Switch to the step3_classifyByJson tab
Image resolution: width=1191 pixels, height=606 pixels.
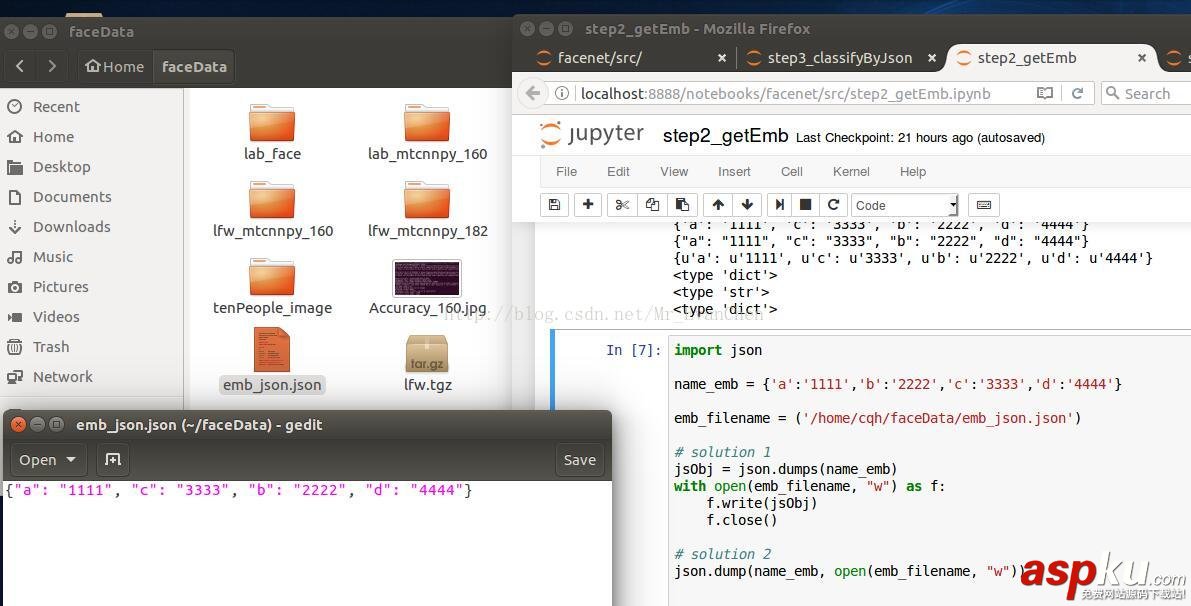839,57
